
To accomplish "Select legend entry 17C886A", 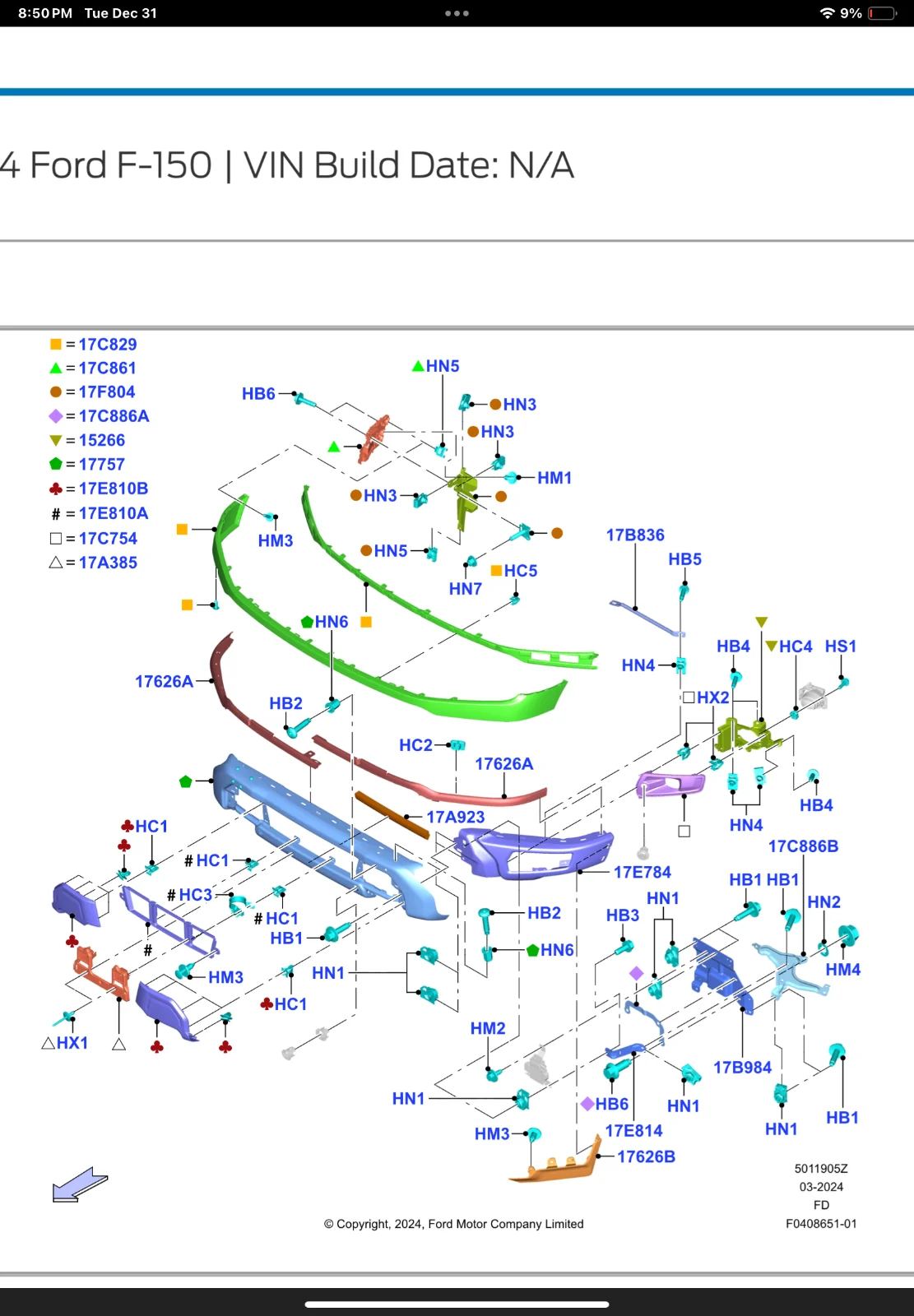I will tap(114, 415).
